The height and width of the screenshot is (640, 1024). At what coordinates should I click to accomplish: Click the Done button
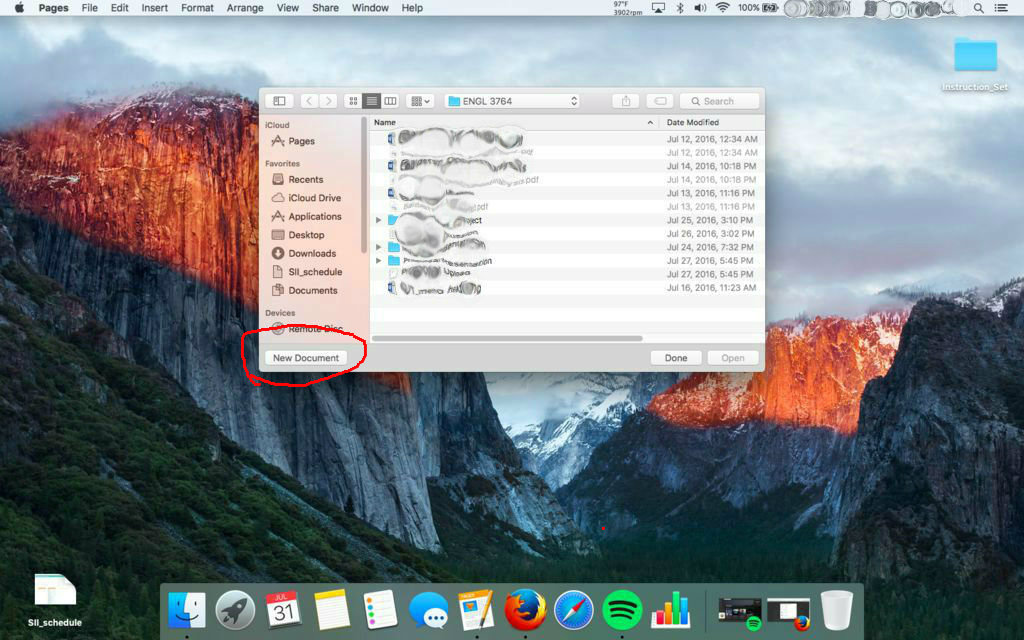(676, 358)
